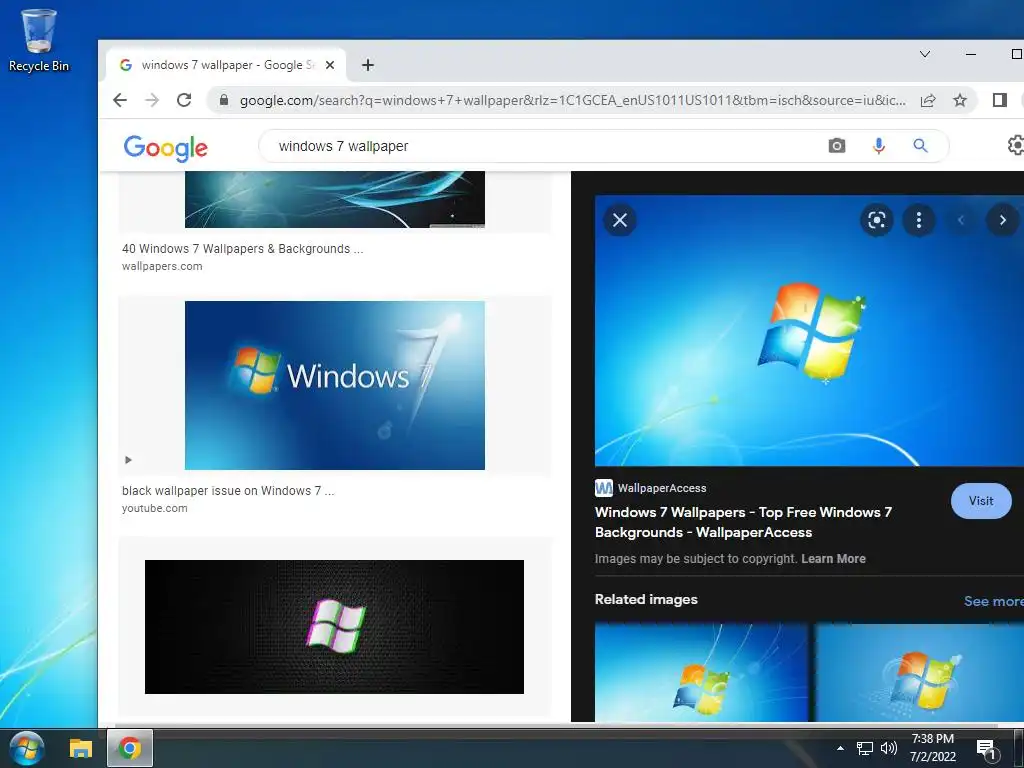Search inside image with Lens icon

click(x=876, y=220)
